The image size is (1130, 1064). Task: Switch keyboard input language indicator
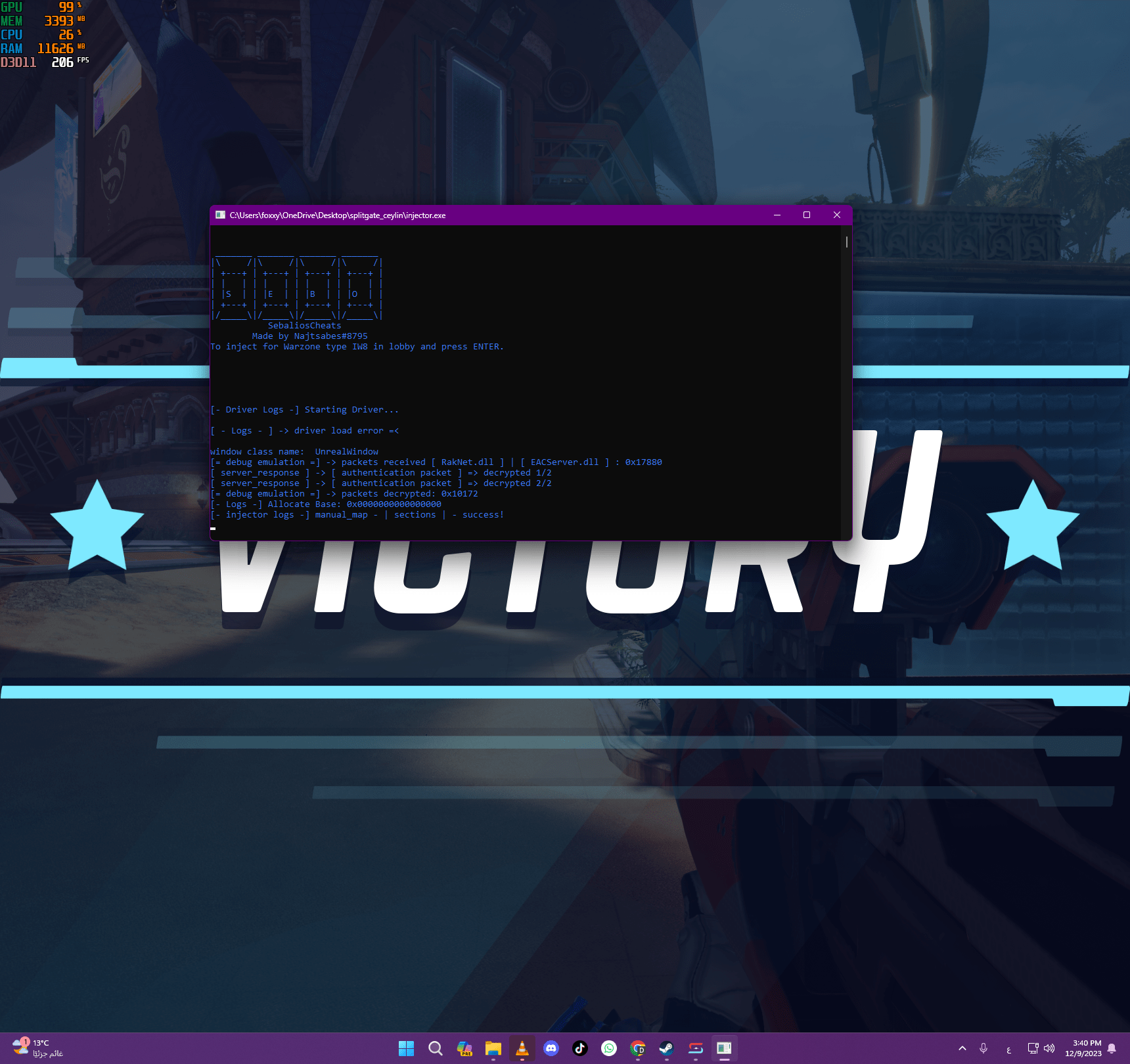click(1008, 1049)
